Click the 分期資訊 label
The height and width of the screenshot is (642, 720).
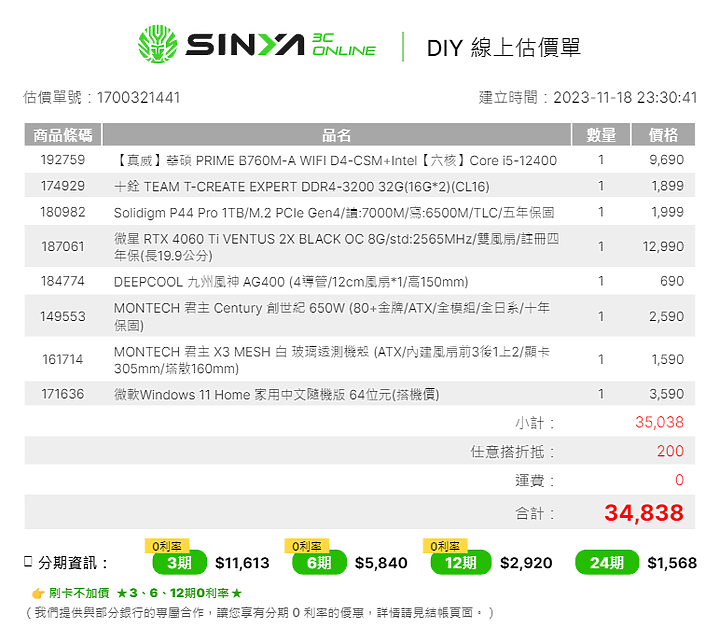[73, 562]
